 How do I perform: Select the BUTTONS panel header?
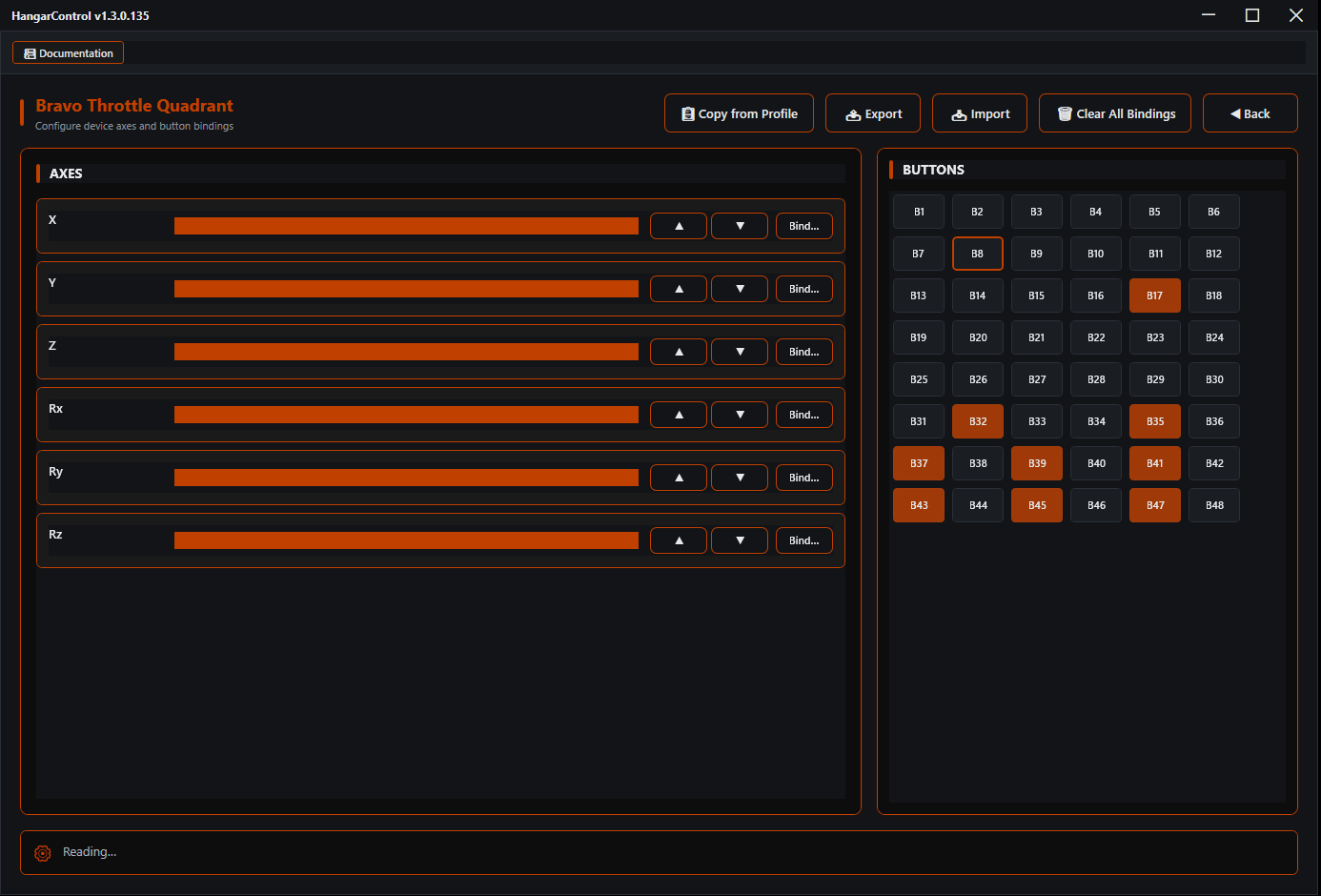click(x=933, y=170)
